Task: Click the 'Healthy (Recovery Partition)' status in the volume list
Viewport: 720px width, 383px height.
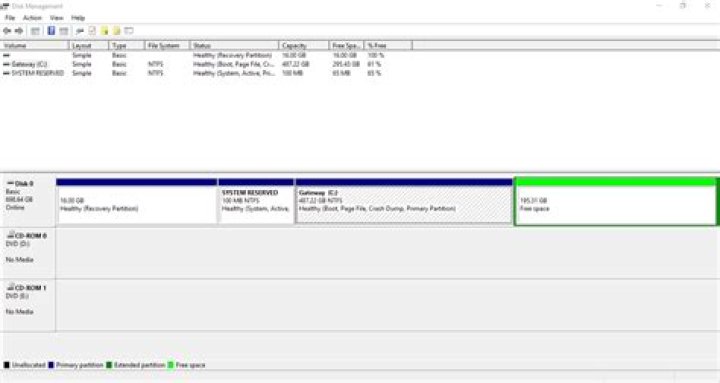Action: pyautogui.click(x=232, y=55)
